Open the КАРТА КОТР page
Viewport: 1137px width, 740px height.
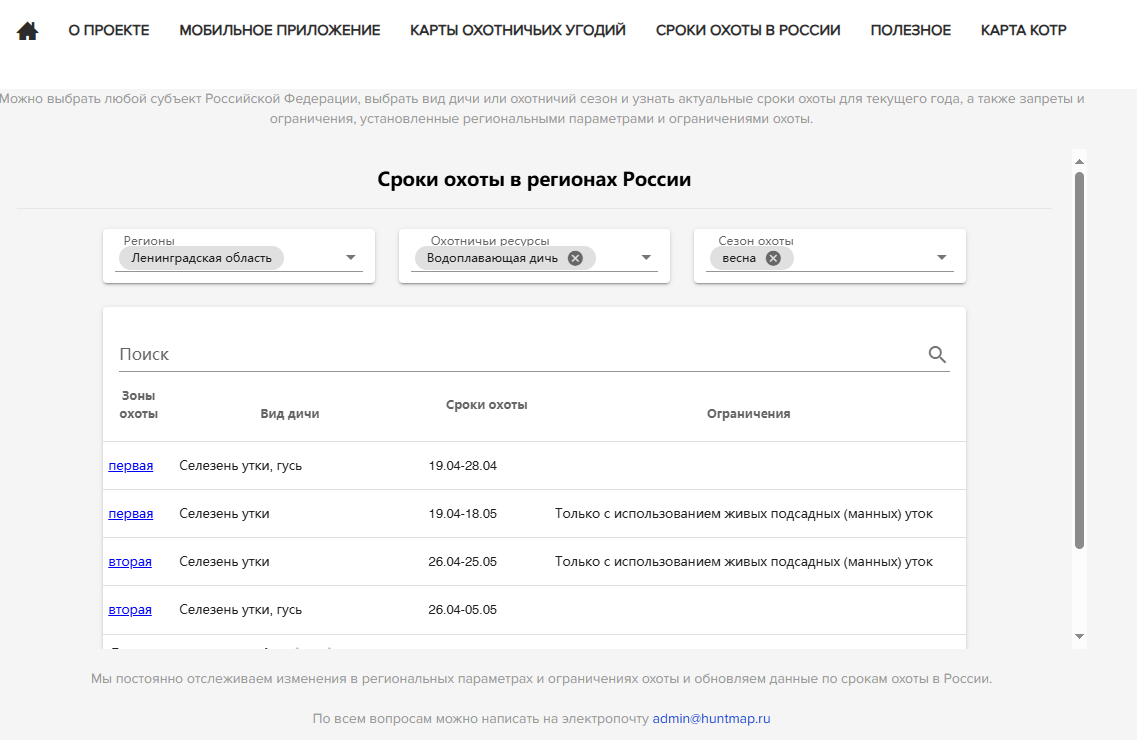[x=1023, y=30]
